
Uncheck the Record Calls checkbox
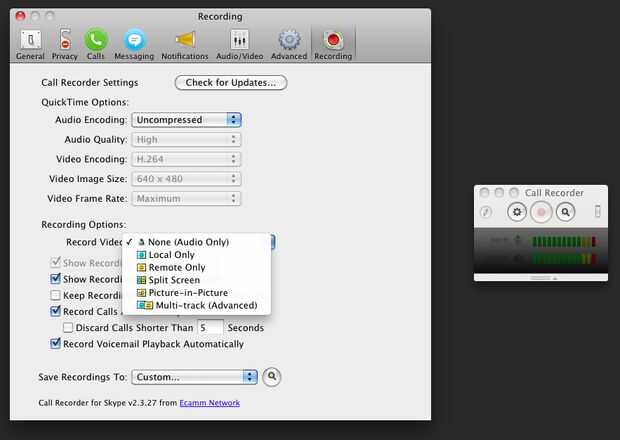(x=55, y=311)
